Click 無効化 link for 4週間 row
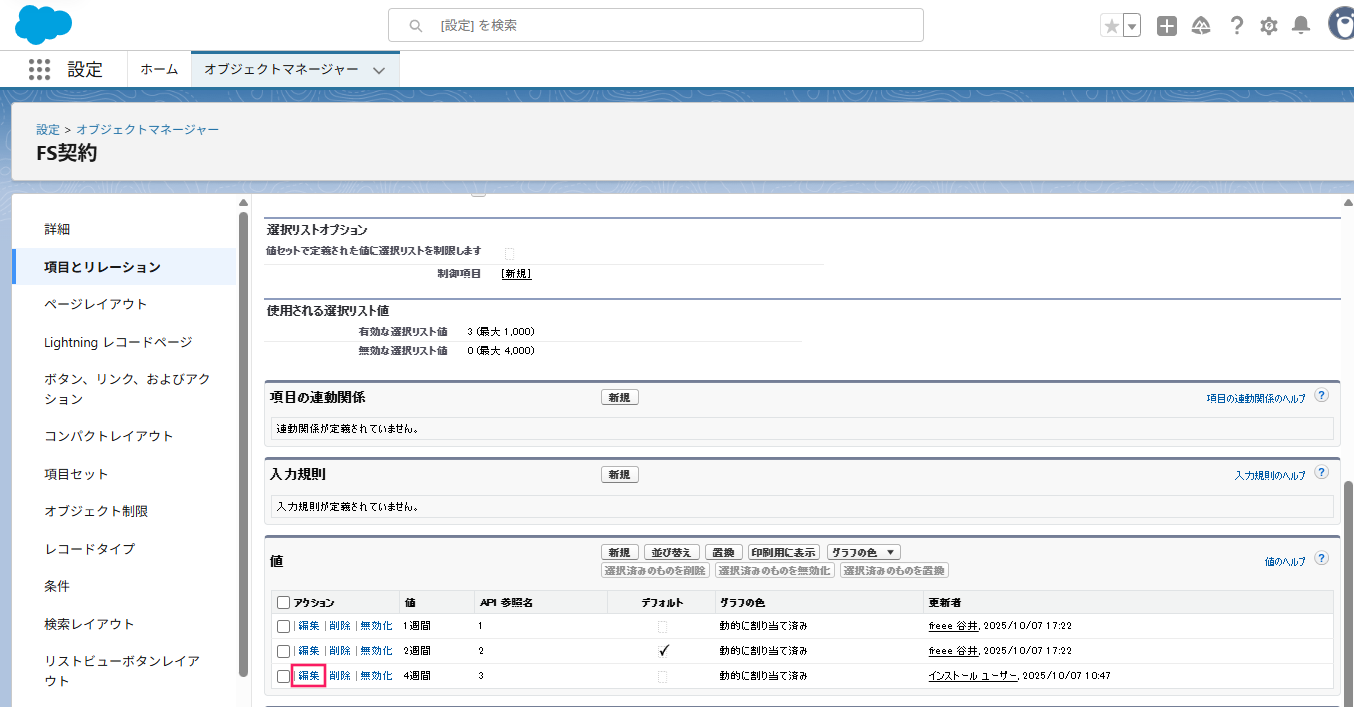 (376, 676)
